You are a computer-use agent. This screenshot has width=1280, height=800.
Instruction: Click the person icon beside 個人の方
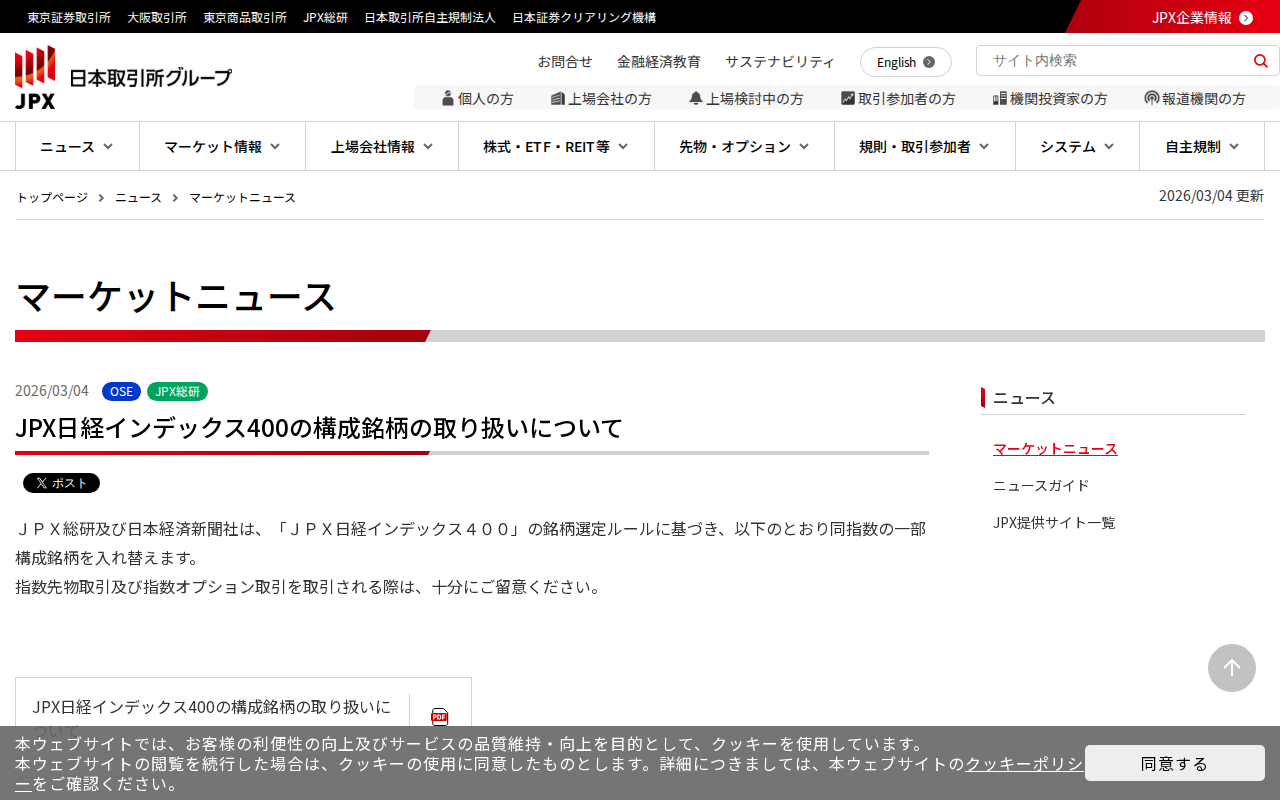coord(448,98)
